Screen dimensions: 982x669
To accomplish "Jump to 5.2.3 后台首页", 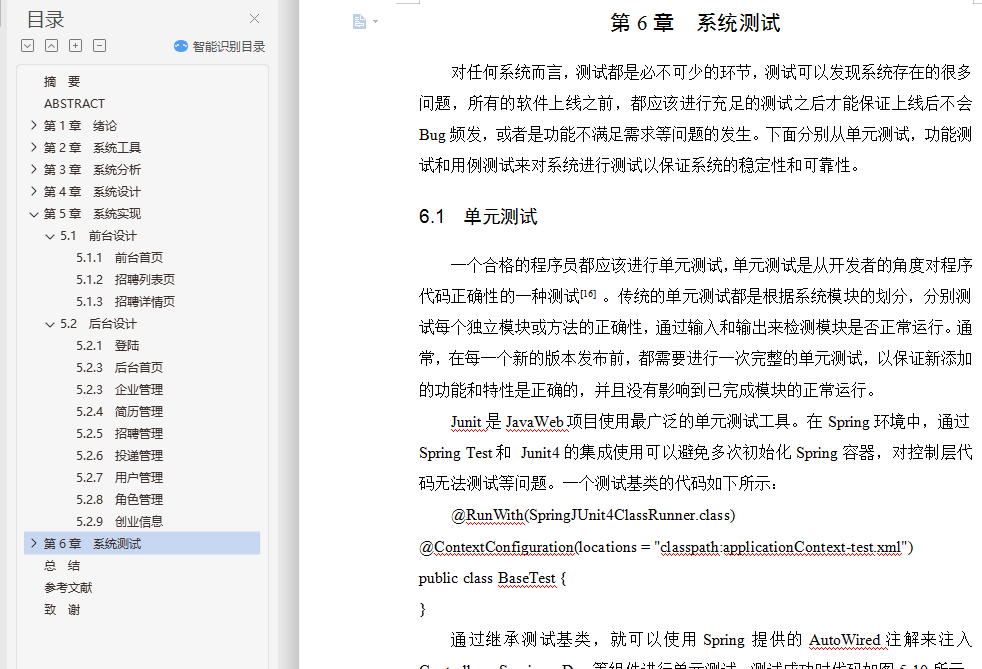I will [x=120, y=367].
